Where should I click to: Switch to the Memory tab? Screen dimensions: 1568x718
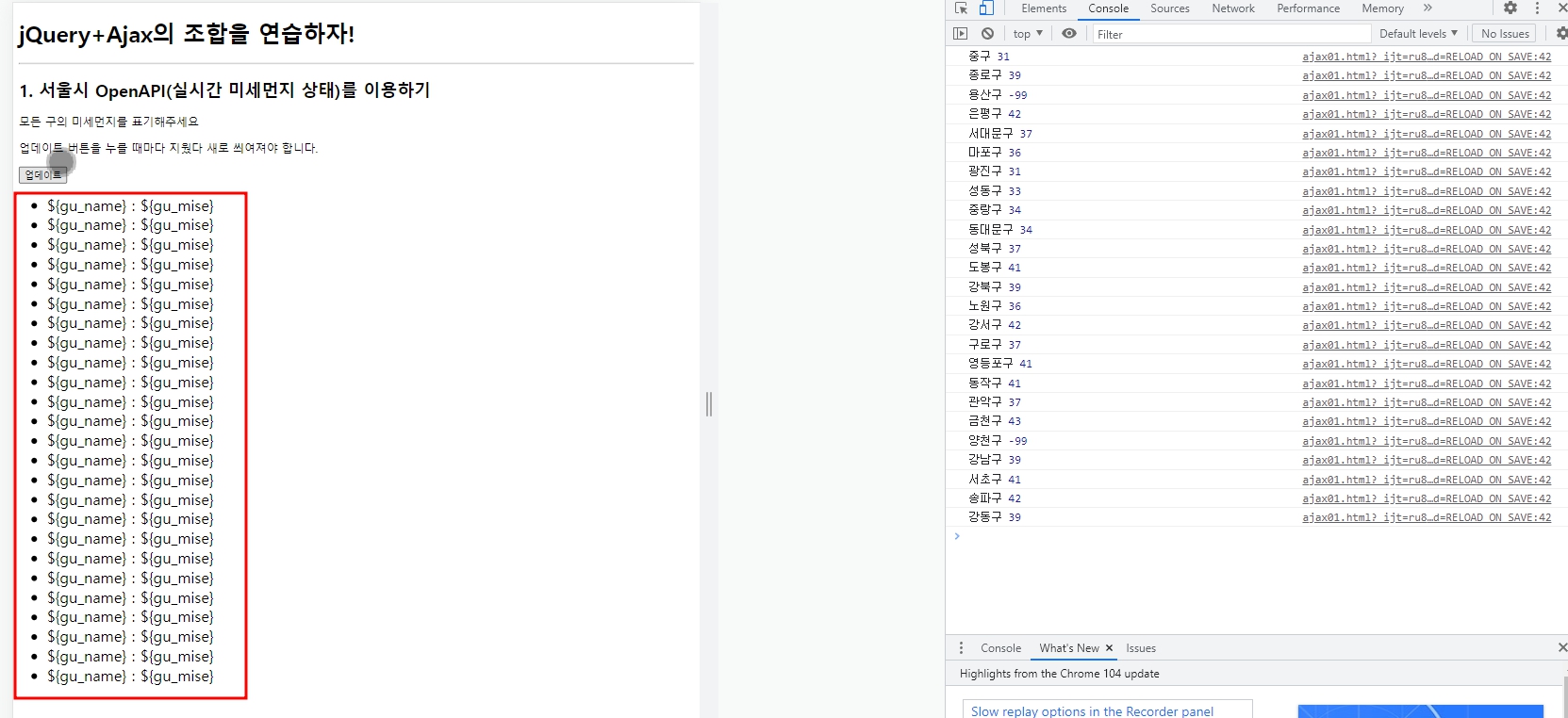pos(1382,8)
